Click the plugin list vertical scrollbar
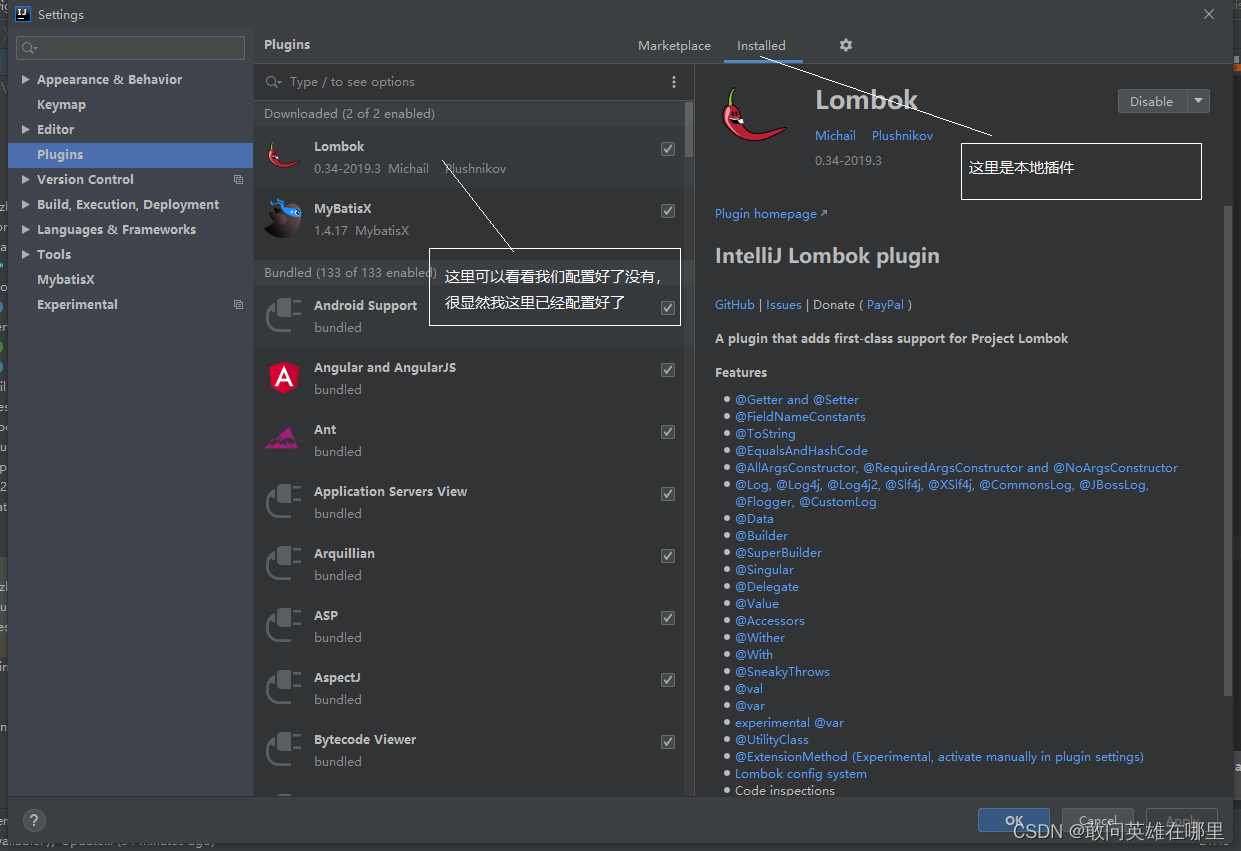 pyautogui.click(x=689, y=130)
